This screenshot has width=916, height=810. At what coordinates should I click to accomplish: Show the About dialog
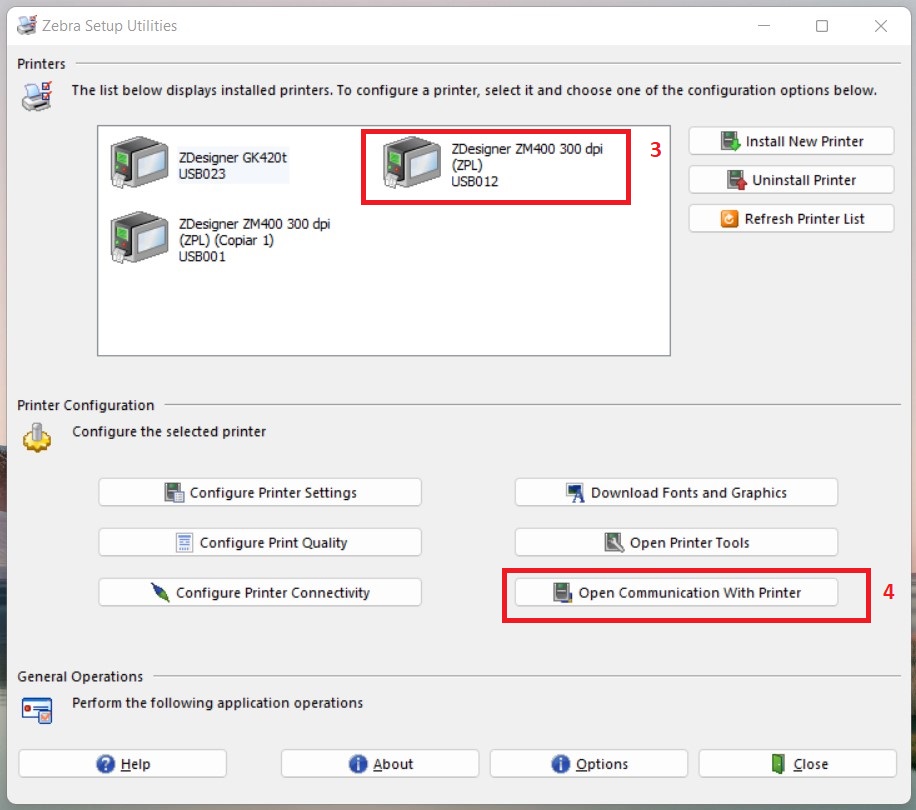pyautogui.click(x=380, y=764)
